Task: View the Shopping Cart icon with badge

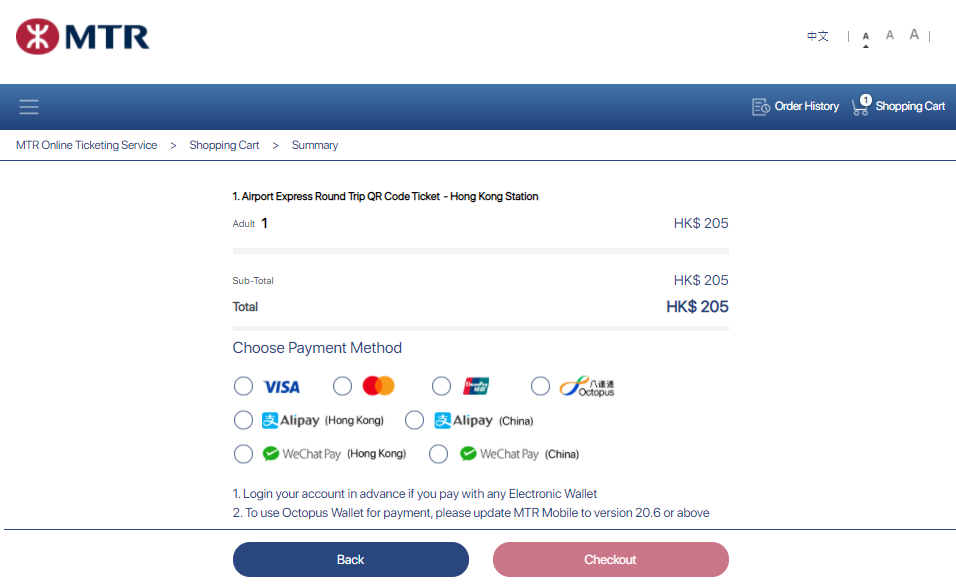Action: pyautogui.click(x=860, y=106)
